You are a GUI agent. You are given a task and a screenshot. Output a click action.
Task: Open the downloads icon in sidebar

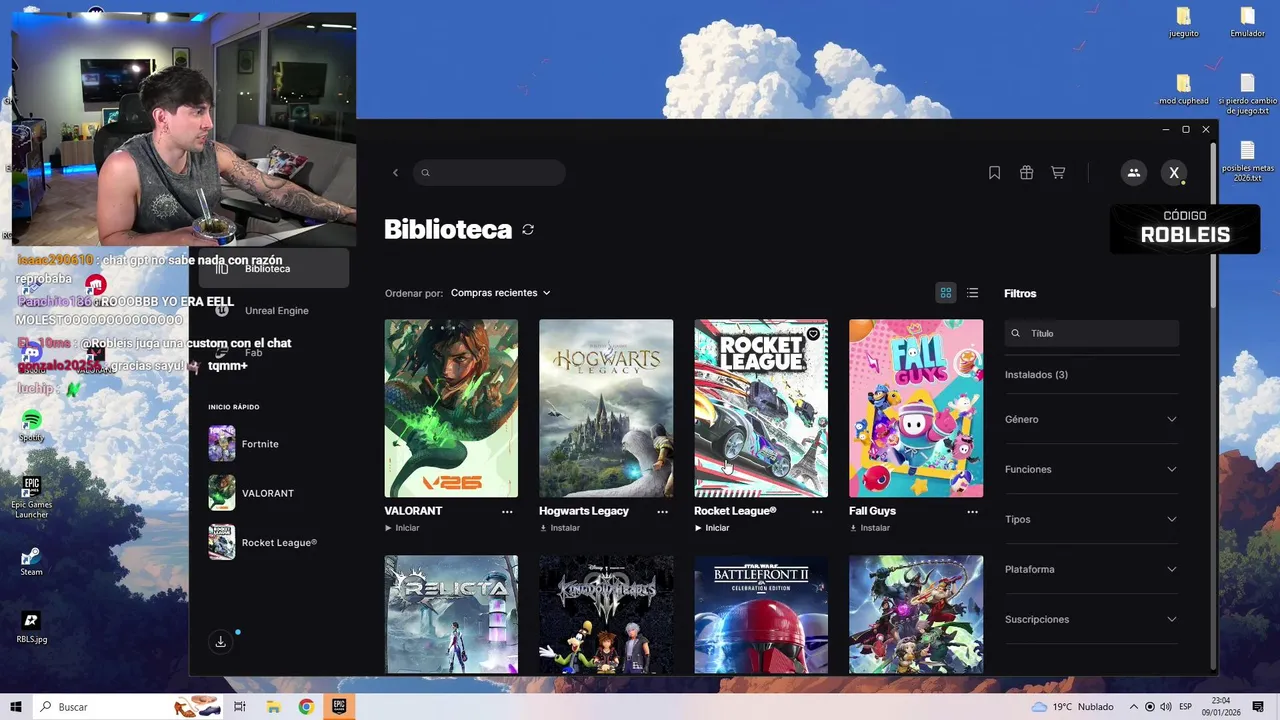221,642
